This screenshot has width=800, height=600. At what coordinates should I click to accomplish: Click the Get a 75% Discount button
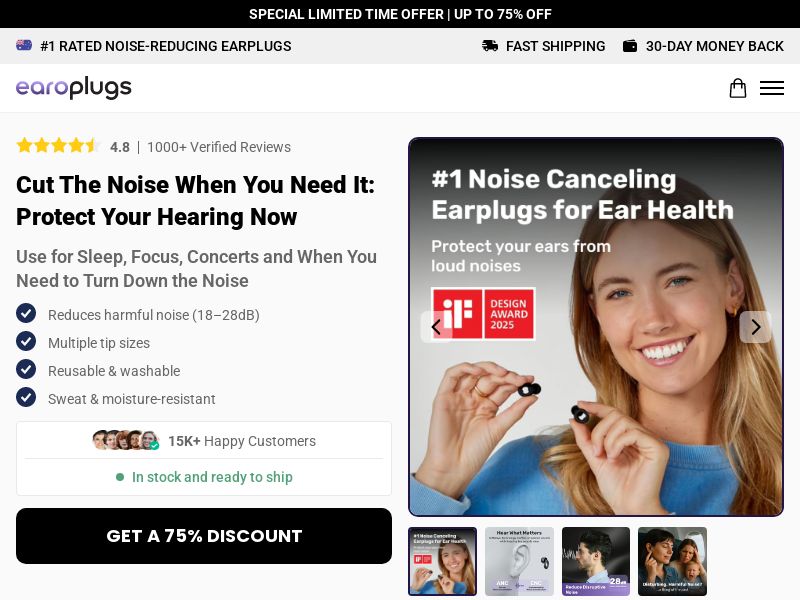(x=204, y=536)
